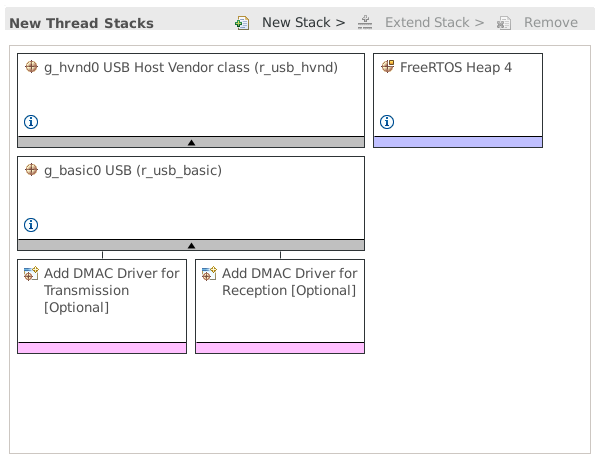Click the New Stack icon

coord(242,23)
